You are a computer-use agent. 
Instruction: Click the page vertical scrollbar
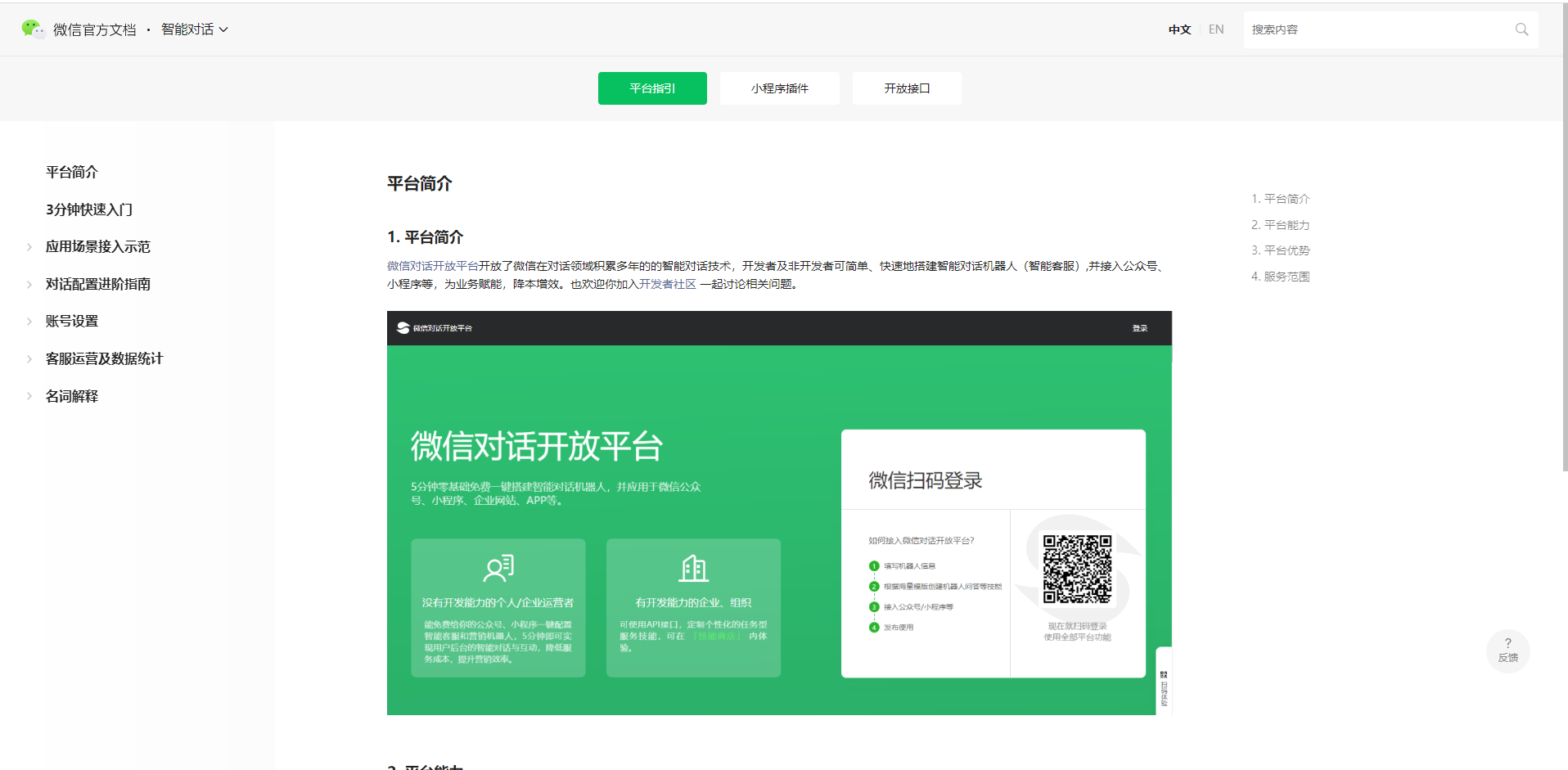1565,237
